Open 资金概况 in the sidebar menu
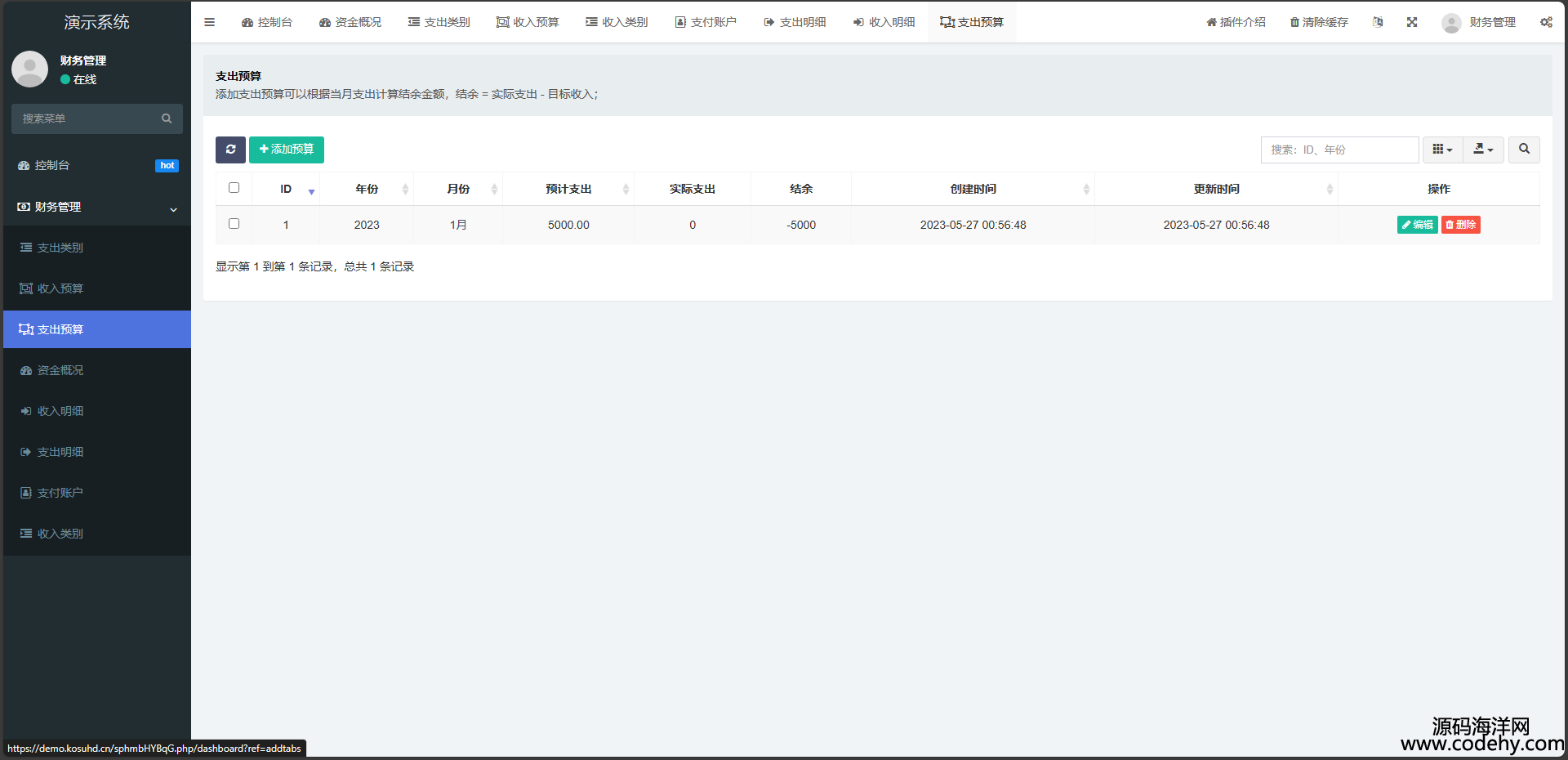 point(60,370)
